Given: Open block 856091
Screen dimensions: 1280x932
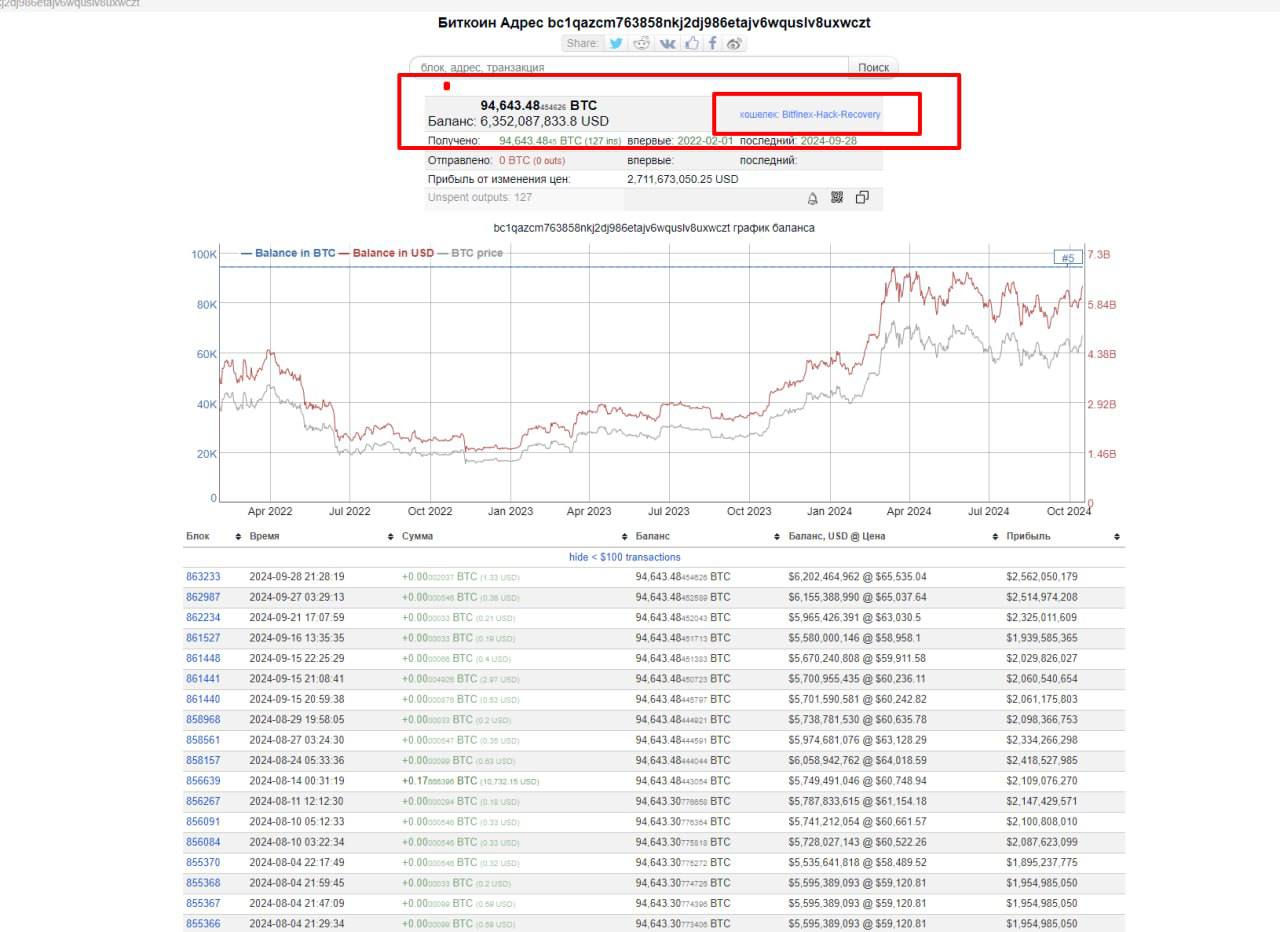Looking at the screenshot, I should pyautogui.click(x=203, y=821).
